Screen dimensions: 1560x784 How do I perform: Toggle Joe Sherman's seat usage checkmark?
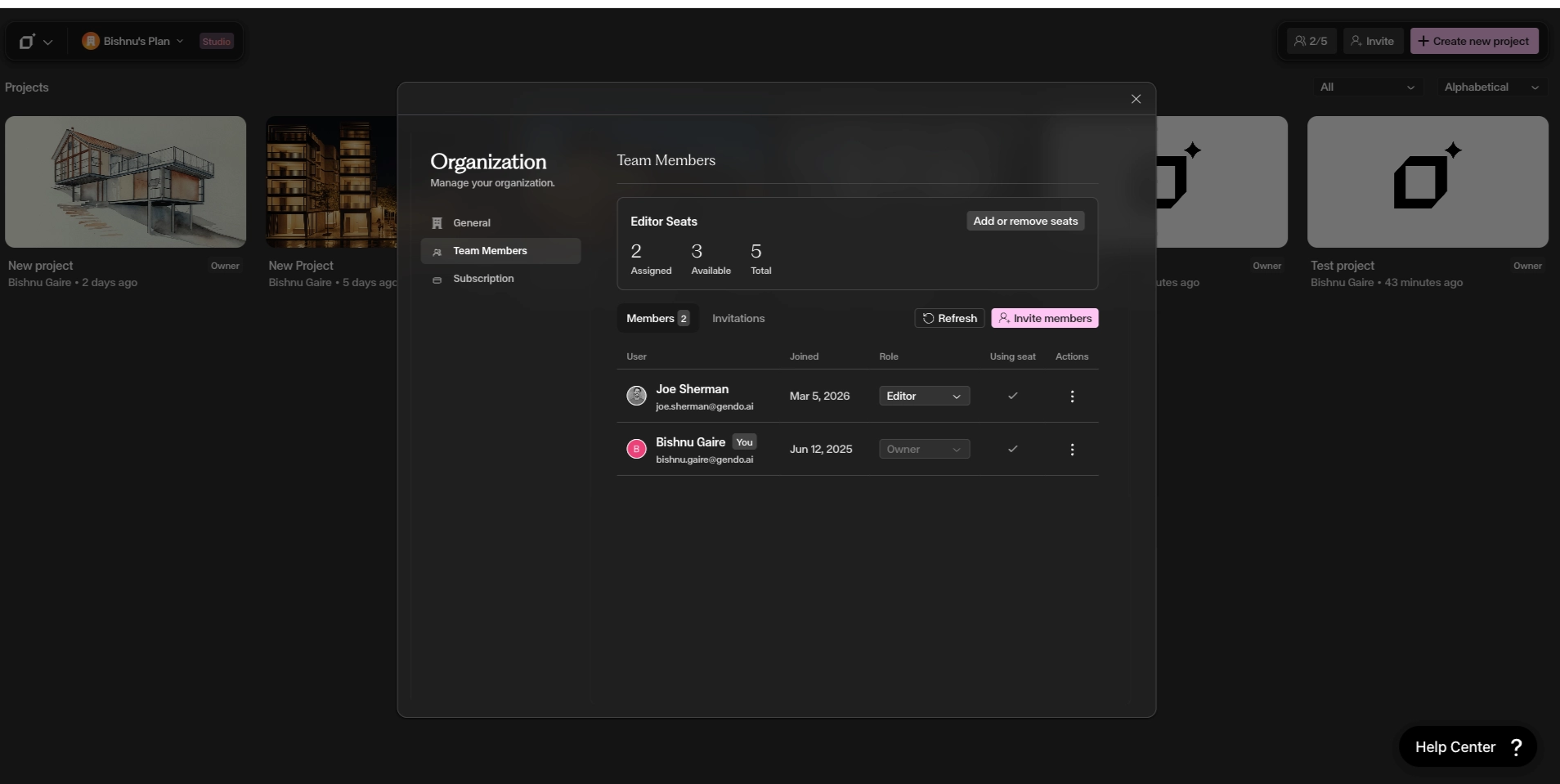coord(1011,396)
